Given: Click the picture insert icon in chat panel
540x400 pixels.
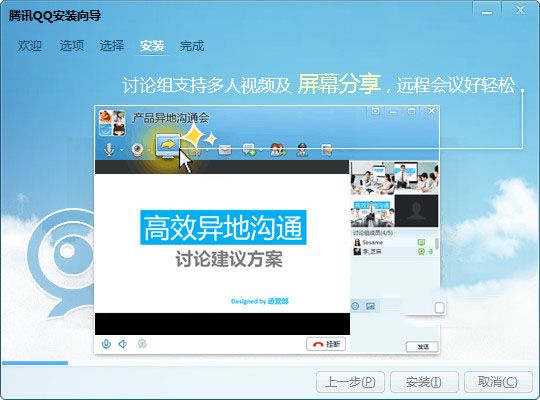Looking at the screenshot, I should 370,306.
